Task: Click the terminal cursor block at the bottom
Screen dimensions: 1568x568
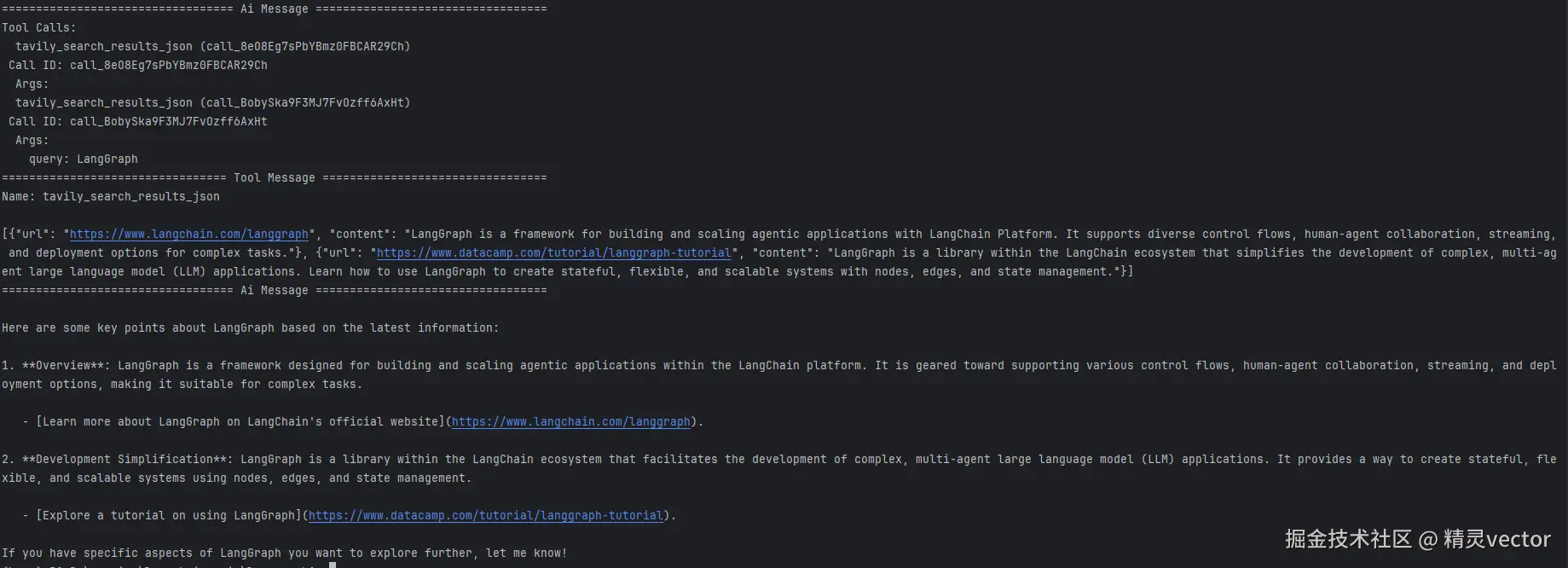Action: pyautogui.click(x=333, y=565)
